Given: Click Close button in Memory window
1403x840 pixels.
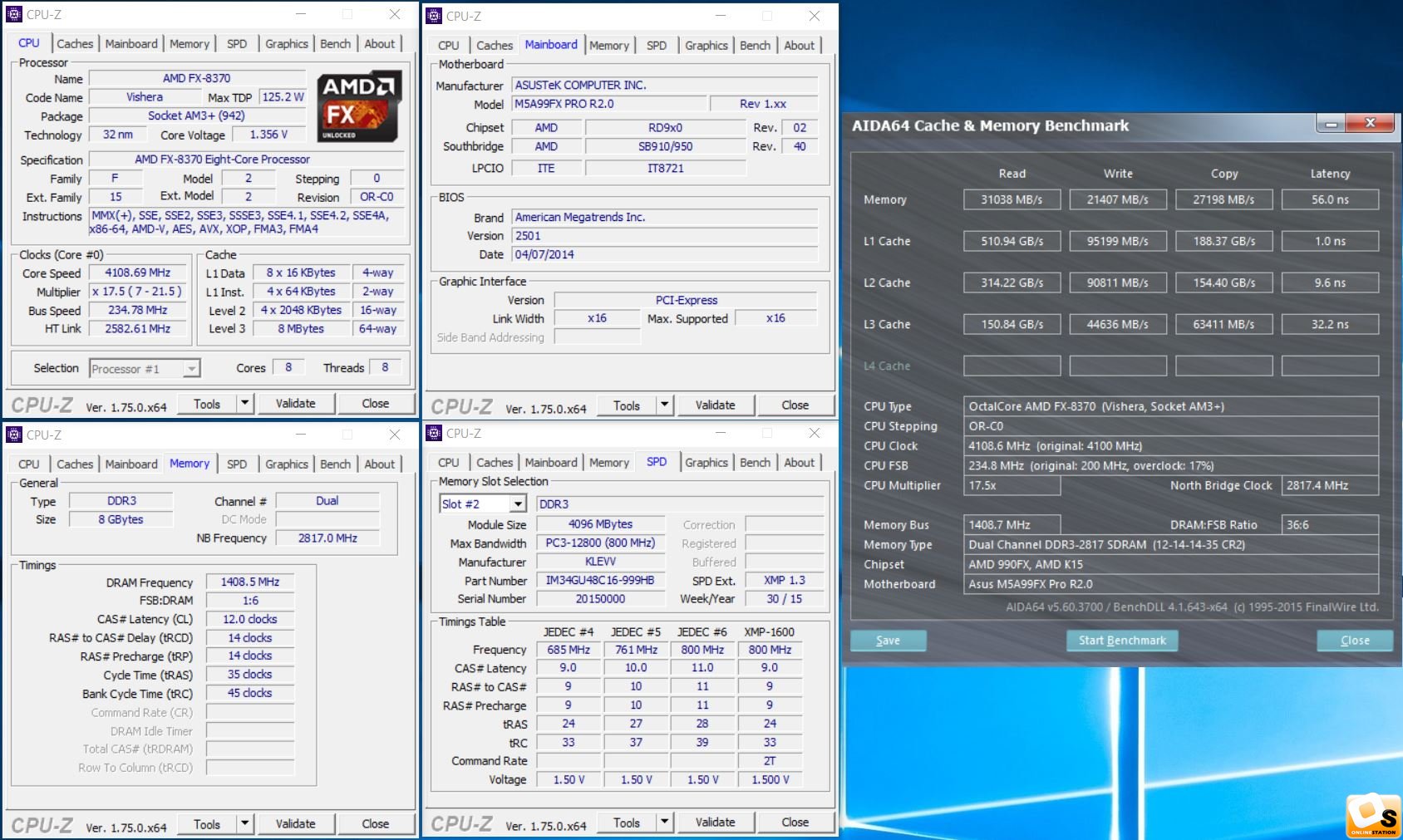Looking at the screenshot, I should pyautogui.click(x=375, y=823).
